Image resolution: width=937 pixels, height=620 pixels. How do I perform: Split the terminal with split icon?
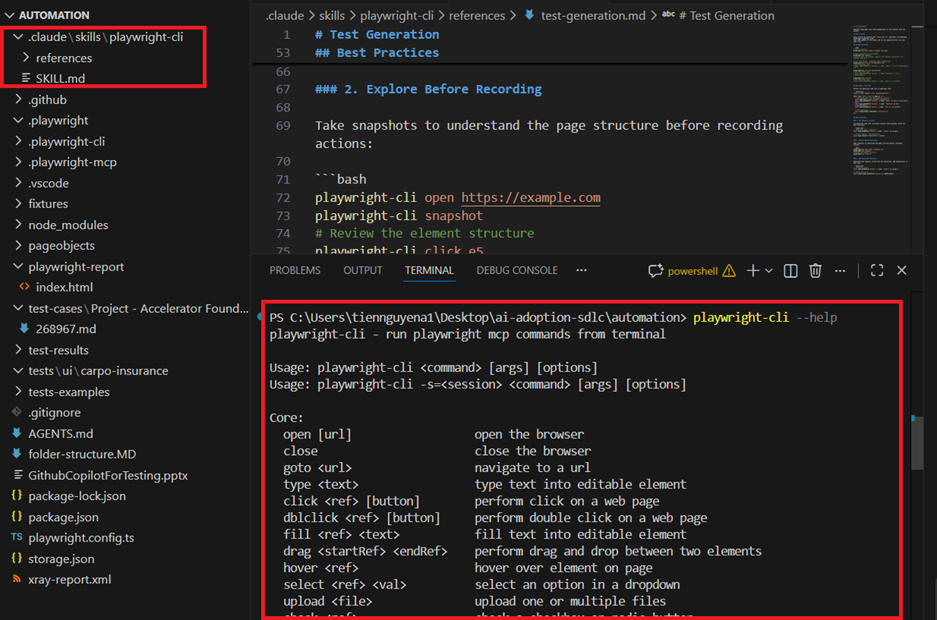790,271
